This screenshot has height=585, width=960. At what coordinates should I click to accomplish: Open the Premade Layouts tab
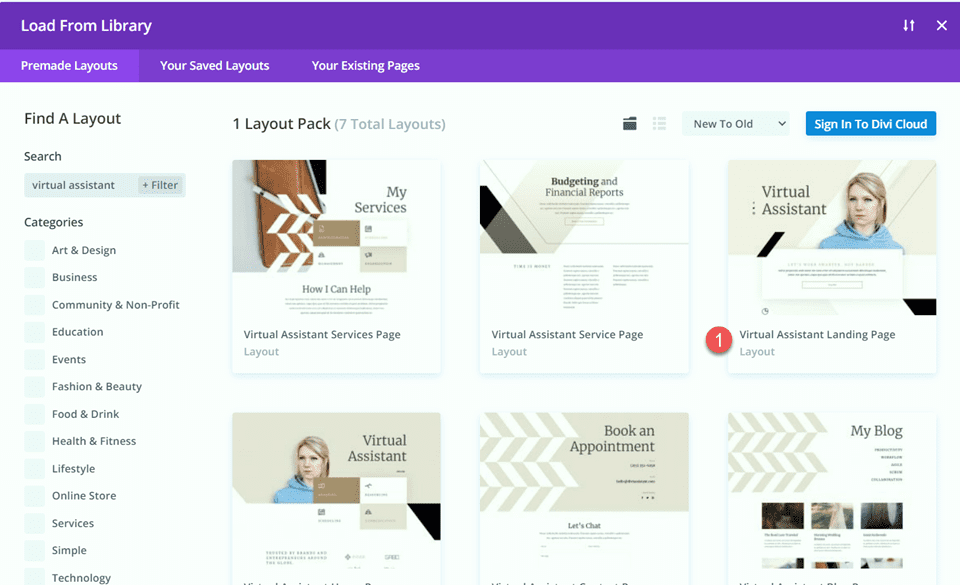(69, 65)
